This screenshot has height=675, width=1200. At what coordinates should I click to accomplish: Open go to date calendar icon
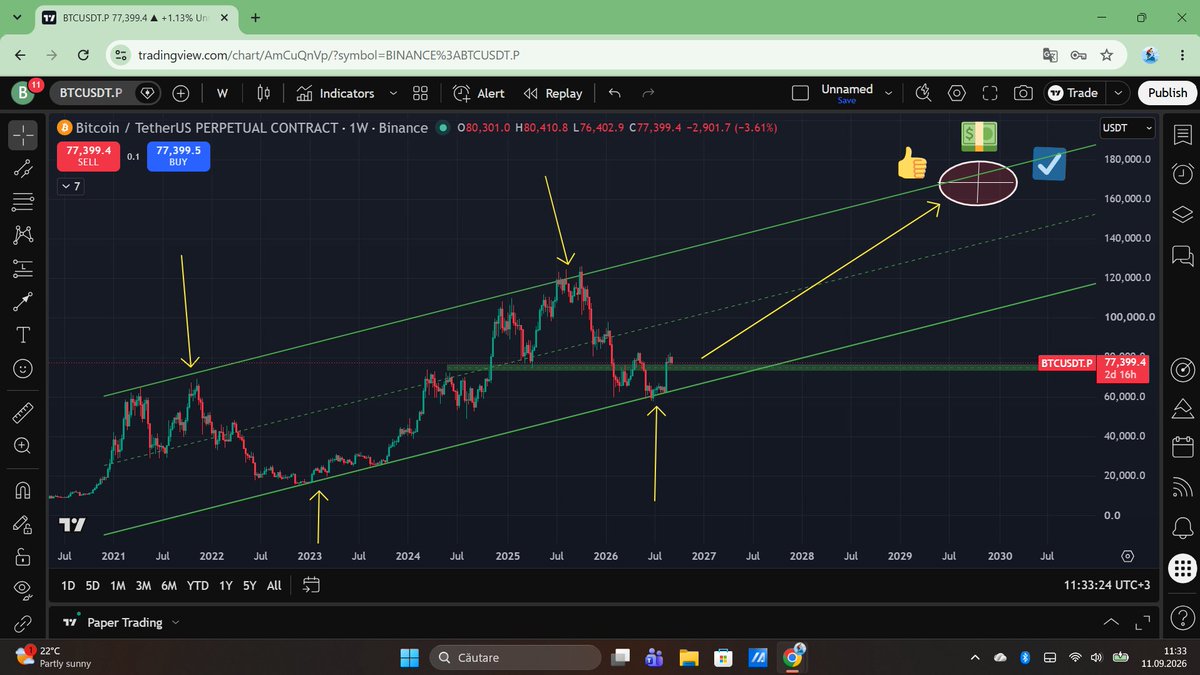click(310, 585)
